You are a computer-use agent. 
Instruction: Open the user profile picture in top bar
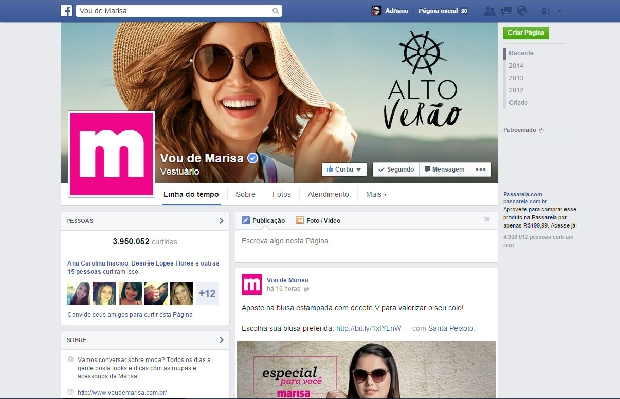376,11
